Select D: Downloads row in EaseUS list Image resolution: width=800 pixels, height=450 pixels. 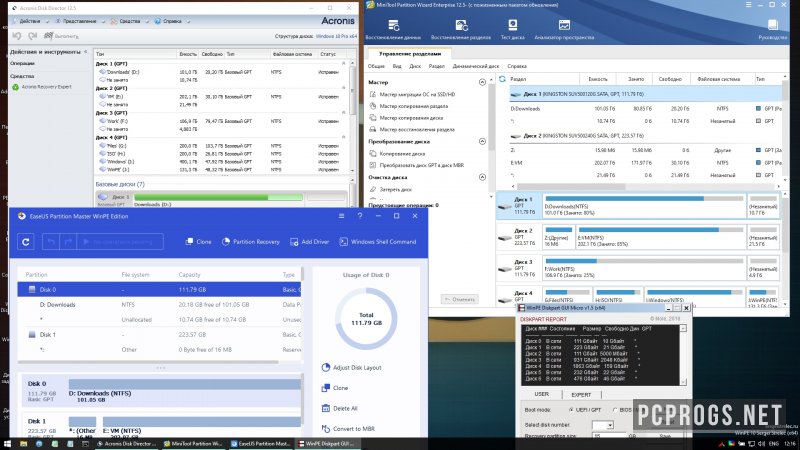coord(159,305)
